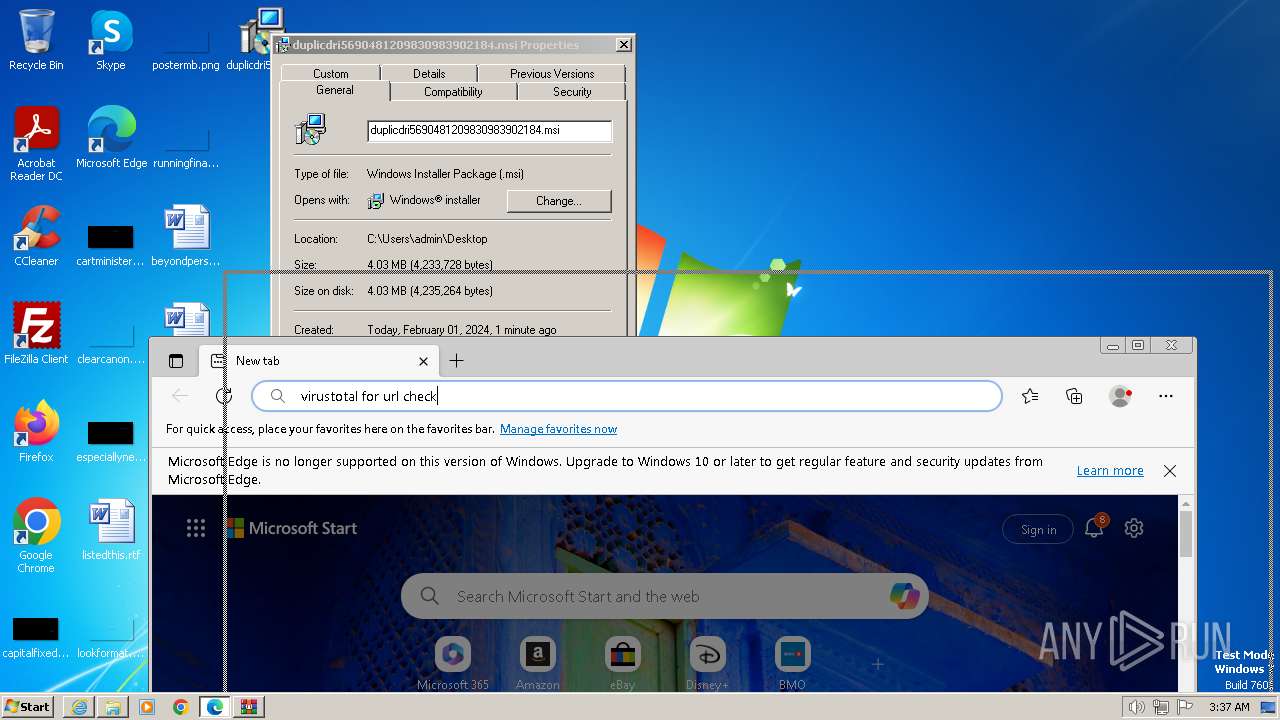Click the volume icon in system tray
This screenshot has height=720, width=1280.
click(1136, 707)
